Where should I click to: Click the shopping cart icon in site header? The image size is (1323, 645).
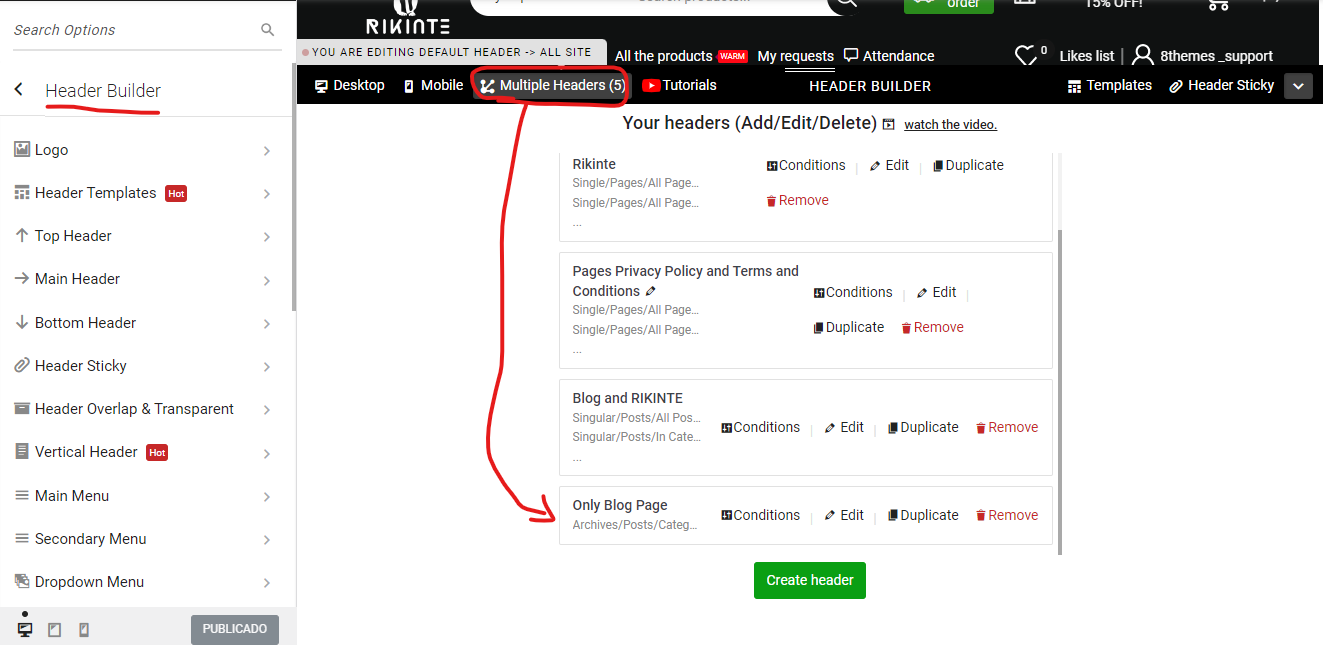pos(1217,4)
